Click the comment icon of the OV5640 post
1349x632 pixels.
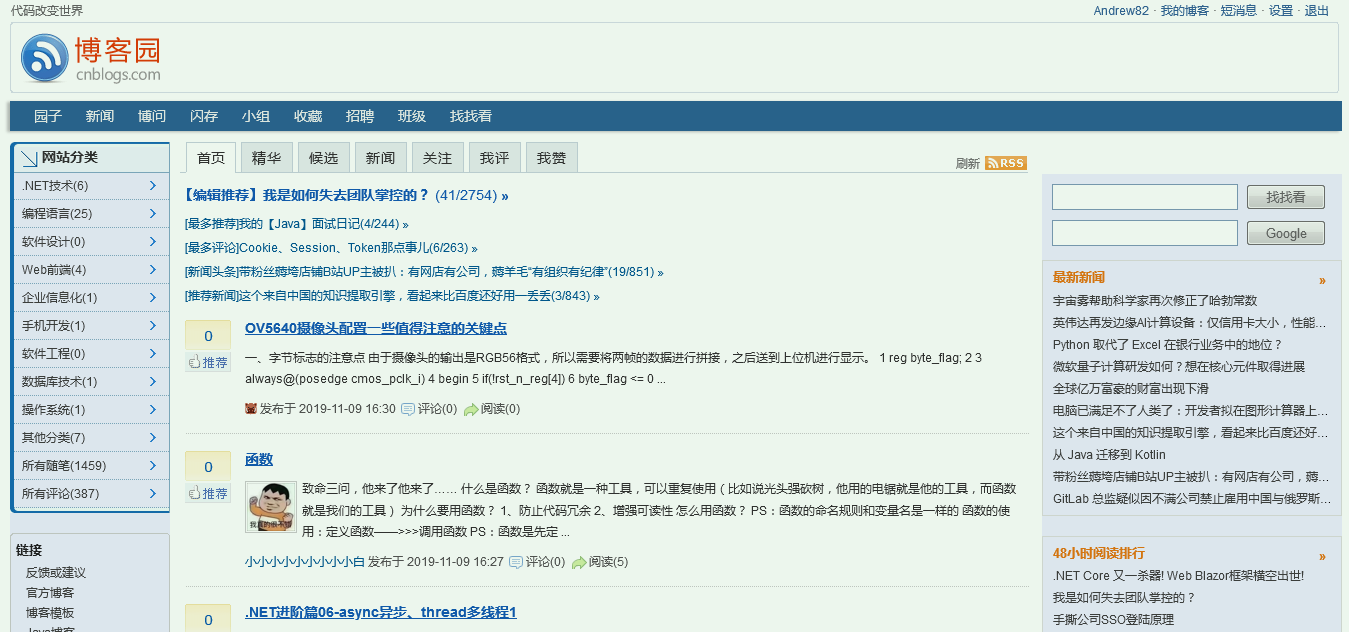pos(407,409)
